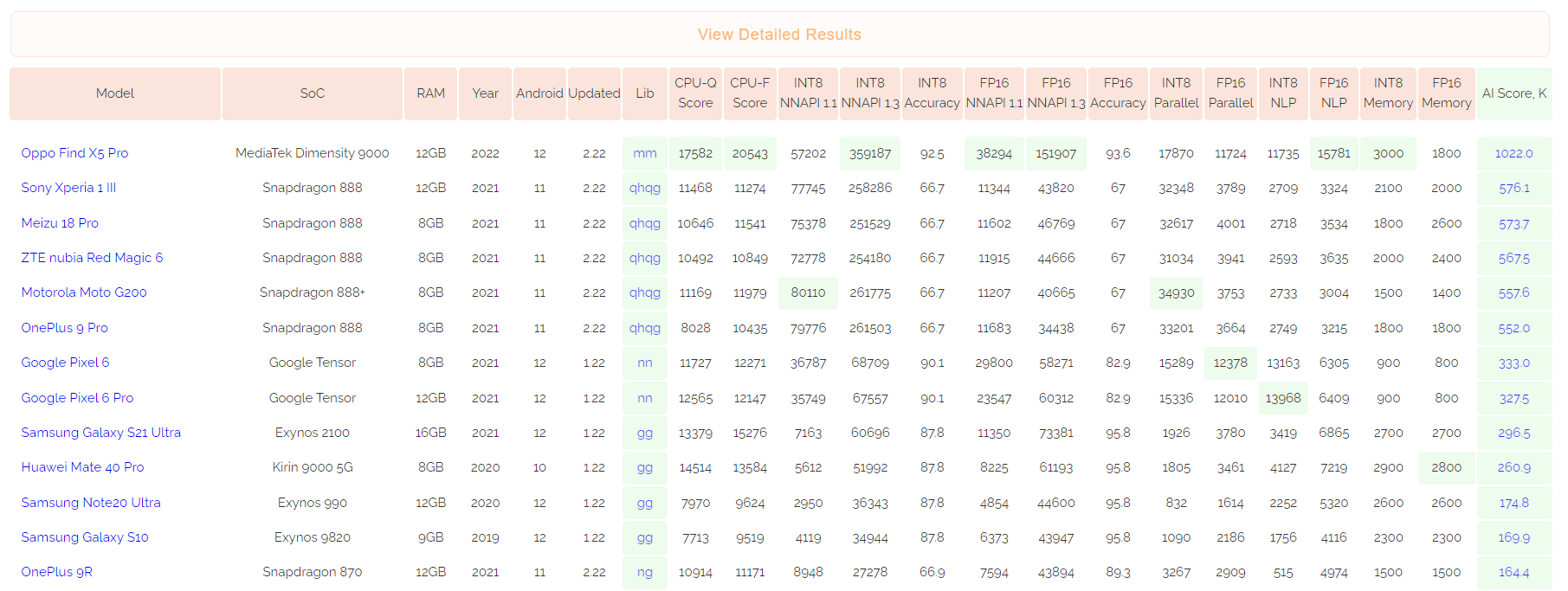Click the 576.1 AI score link
1568x591 pixels.
[1514, 188]
